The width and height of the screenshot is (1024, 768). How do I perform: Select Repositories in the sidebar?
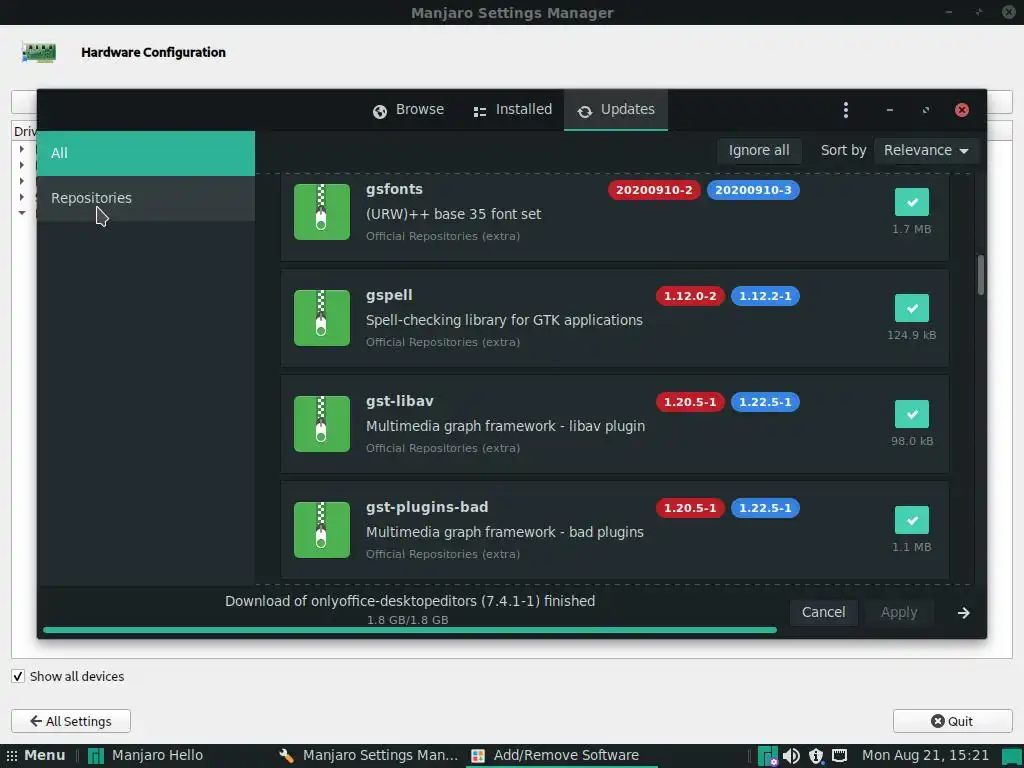(146, 198)
